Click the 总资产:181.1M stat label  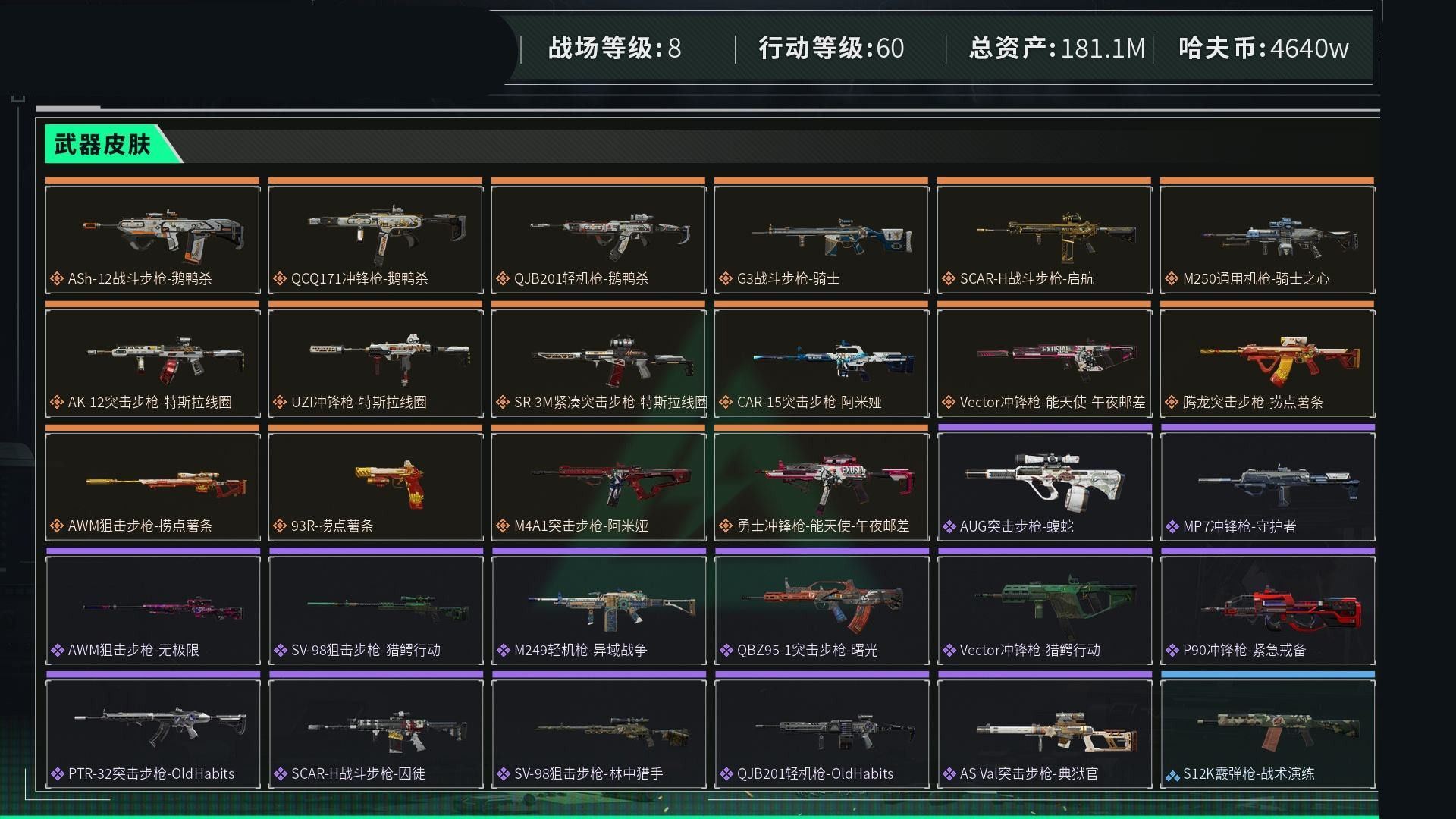[x=1057, y=49]
